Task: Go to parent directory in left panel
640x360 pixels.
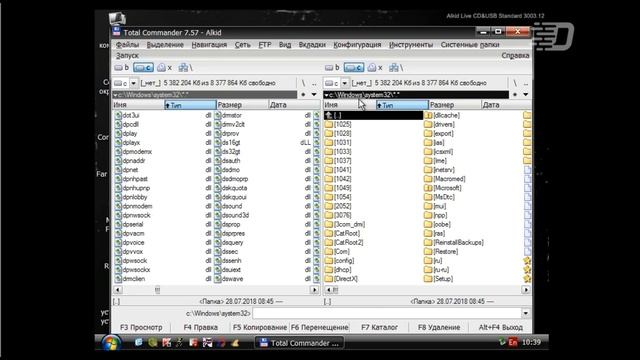Action: 314,83
